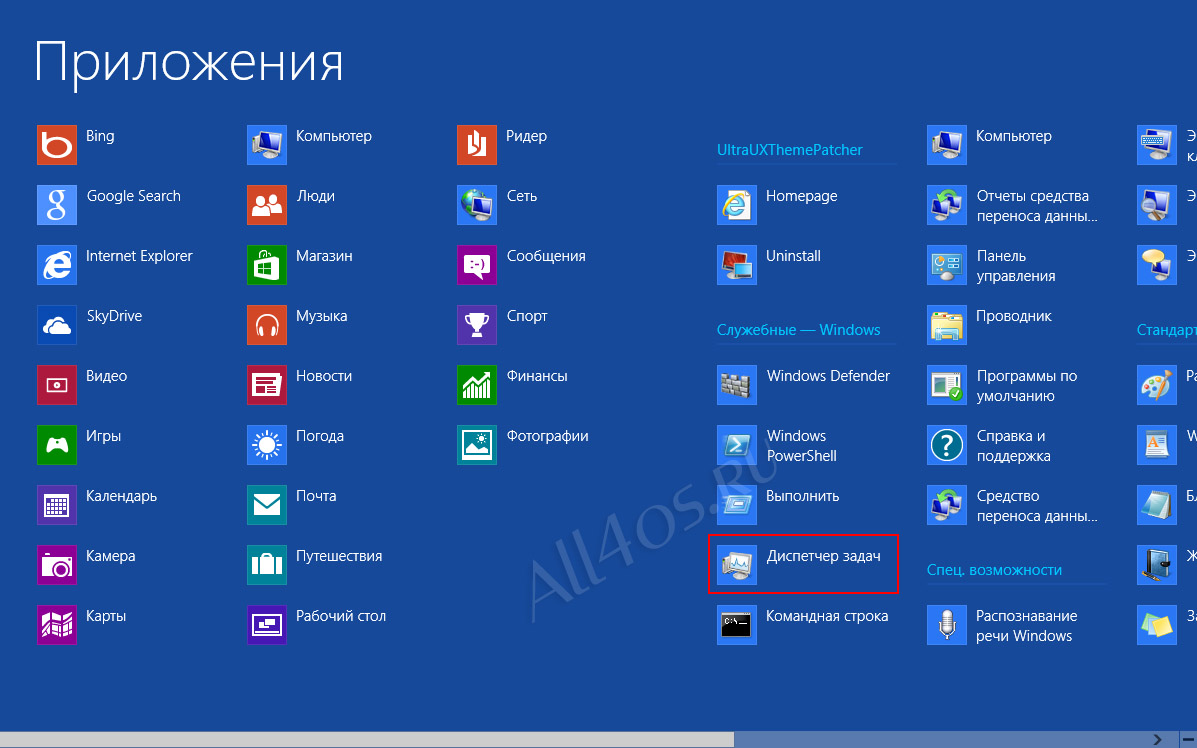Open Отчеты средства переноса данных

(947, 205)
